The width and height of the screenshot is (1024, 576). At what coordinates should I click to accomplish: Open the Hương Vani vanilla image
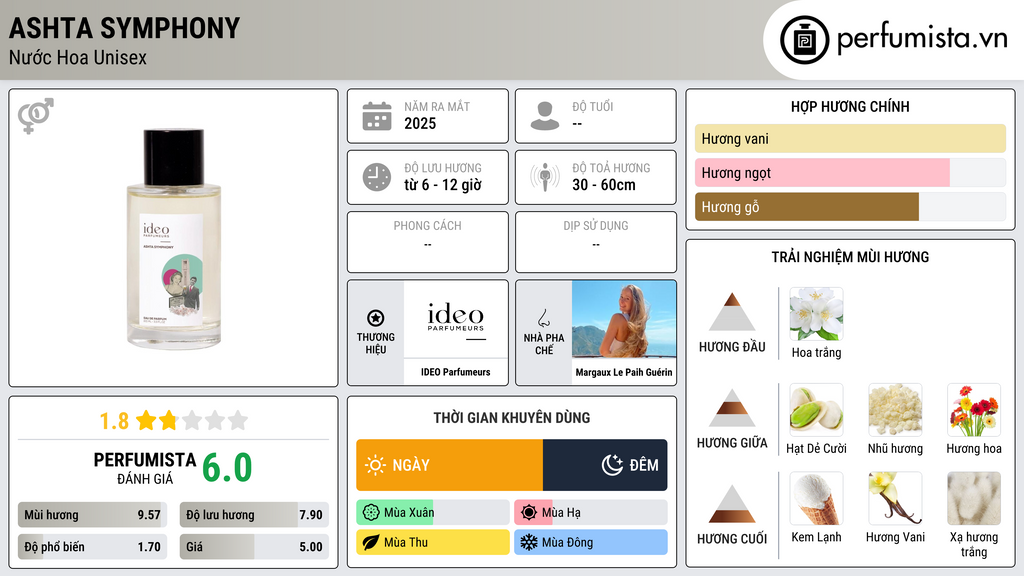[895, 498]
